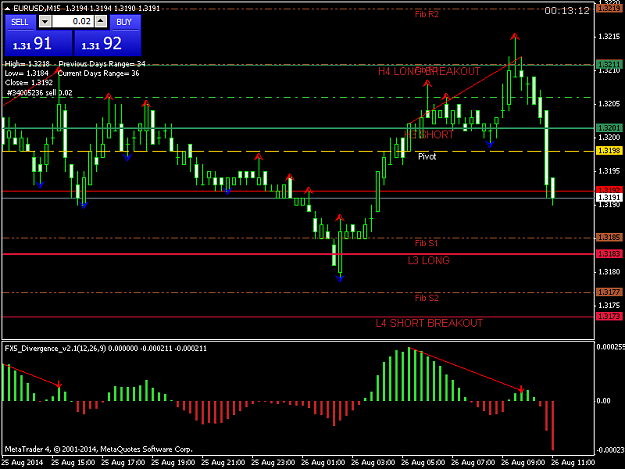This screenshot has width=625, height=469.
Task: Click the 1.3183 red L3 price tag
Action: tap(609, 254)
